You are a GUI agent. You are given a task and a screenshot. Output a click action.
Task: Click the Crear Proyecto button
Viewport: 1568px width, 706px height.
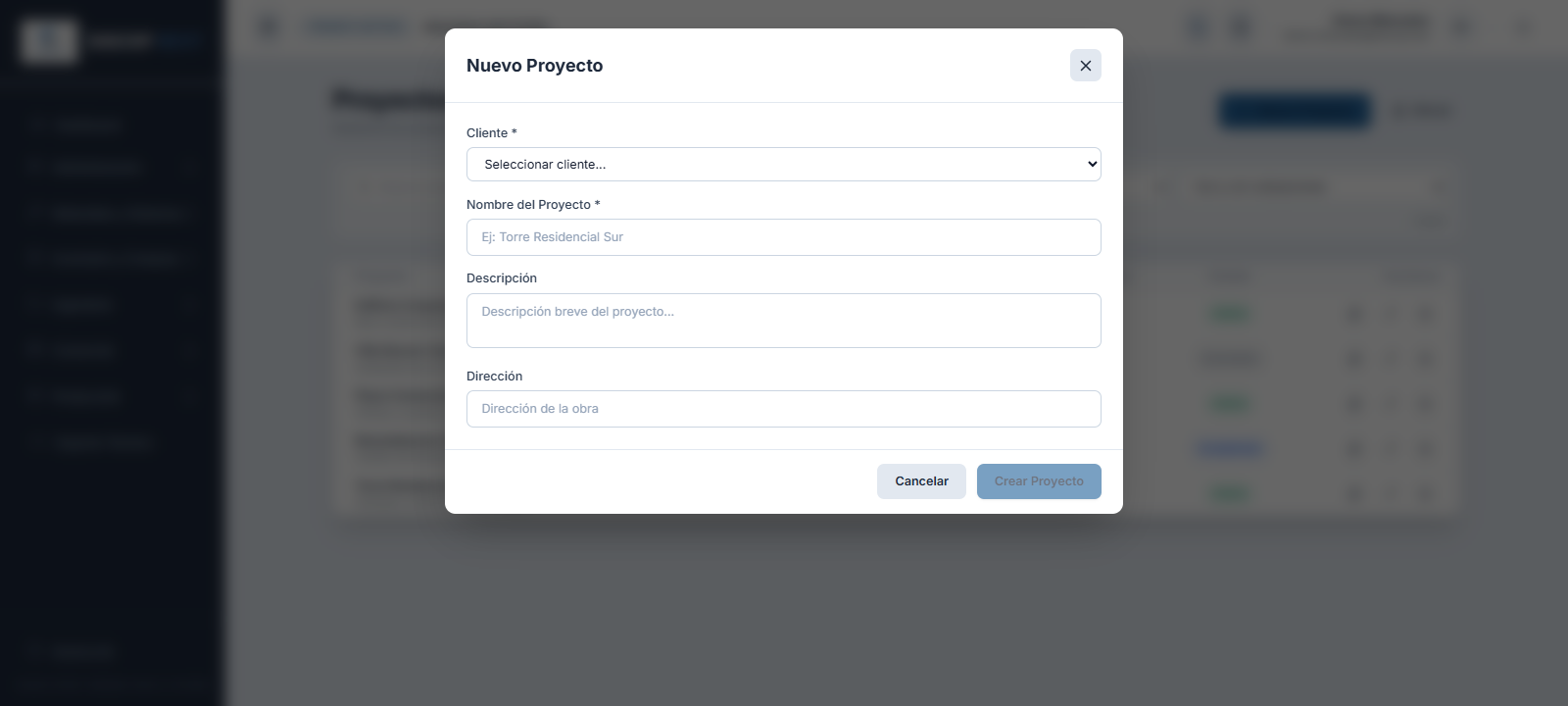pyautogui.click(x=1039, y=481)
